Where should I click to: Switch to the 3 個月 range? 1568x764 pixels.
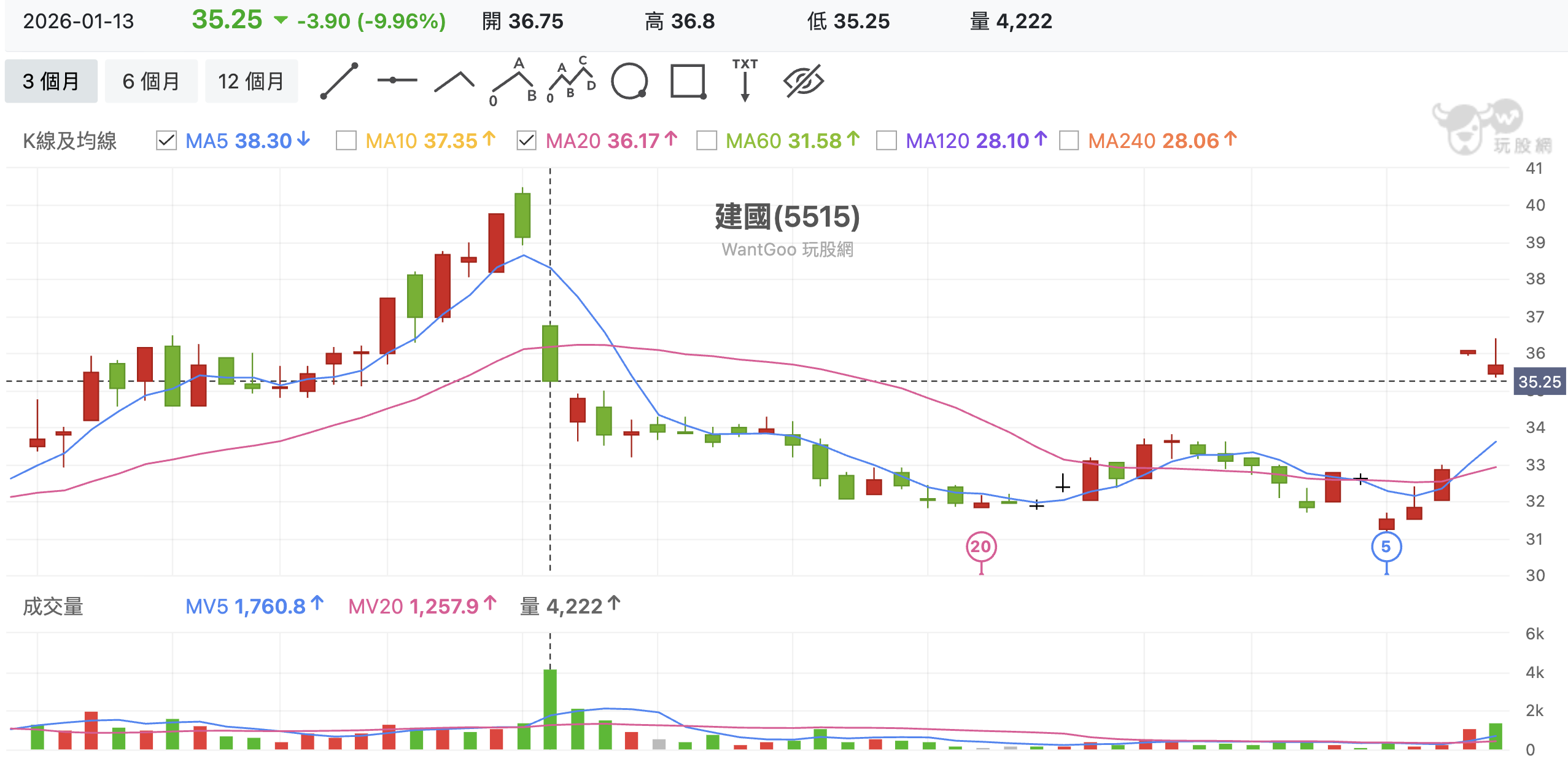(51, 81)
